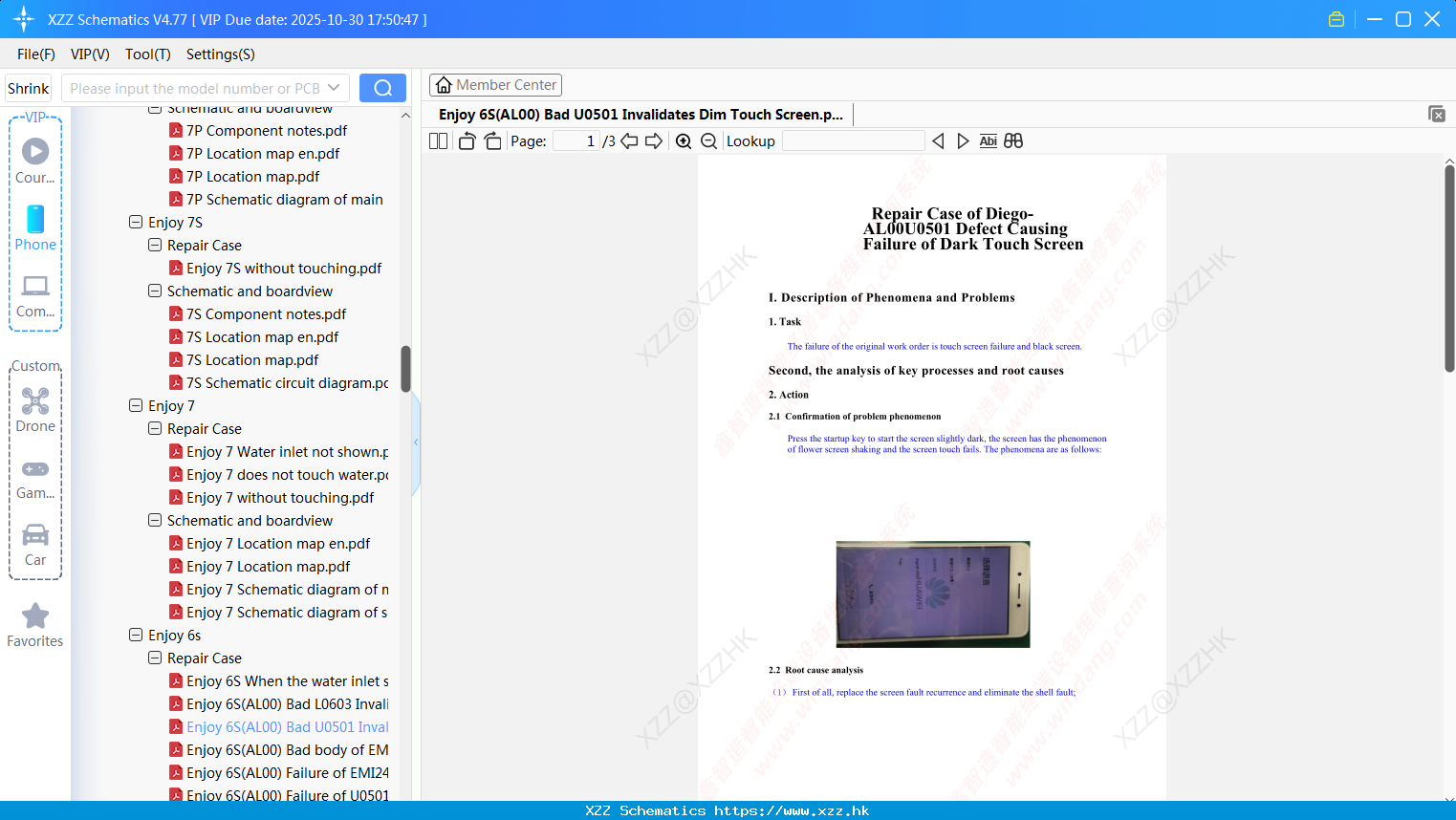1456x820 pixels.
Task: Open Enjoy 7 without touching.pdf
Action: (x=280, y=497)
